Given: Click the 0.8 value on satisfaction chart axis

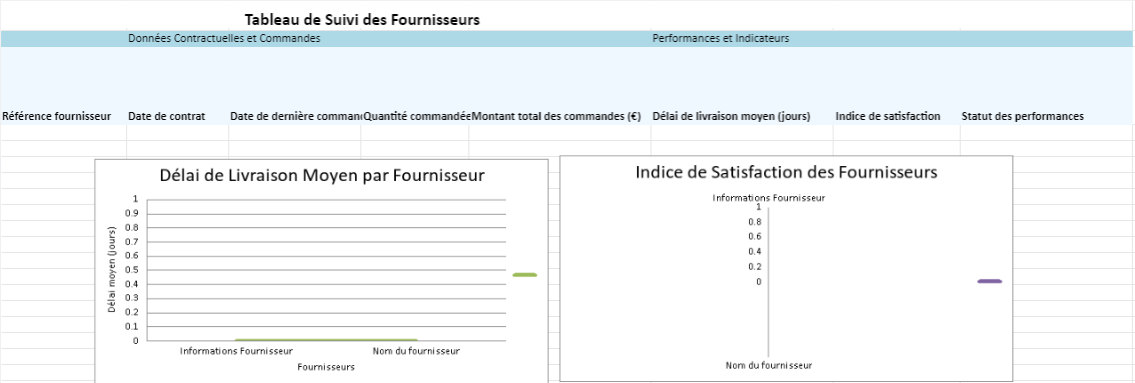Looking at the screenshot, I should (755, 222).
